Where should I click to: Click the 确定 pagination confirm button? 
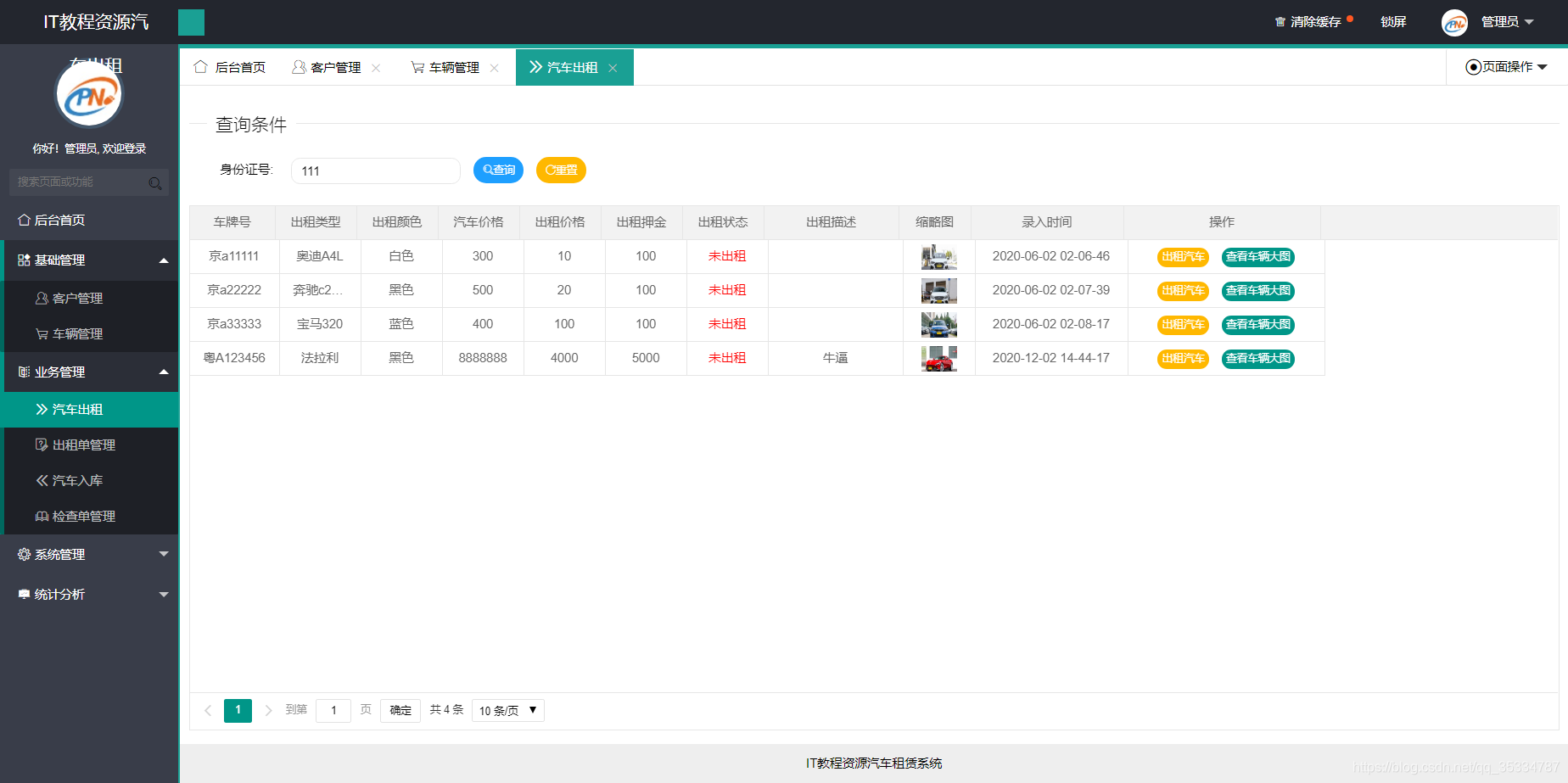tap(400, 710)
